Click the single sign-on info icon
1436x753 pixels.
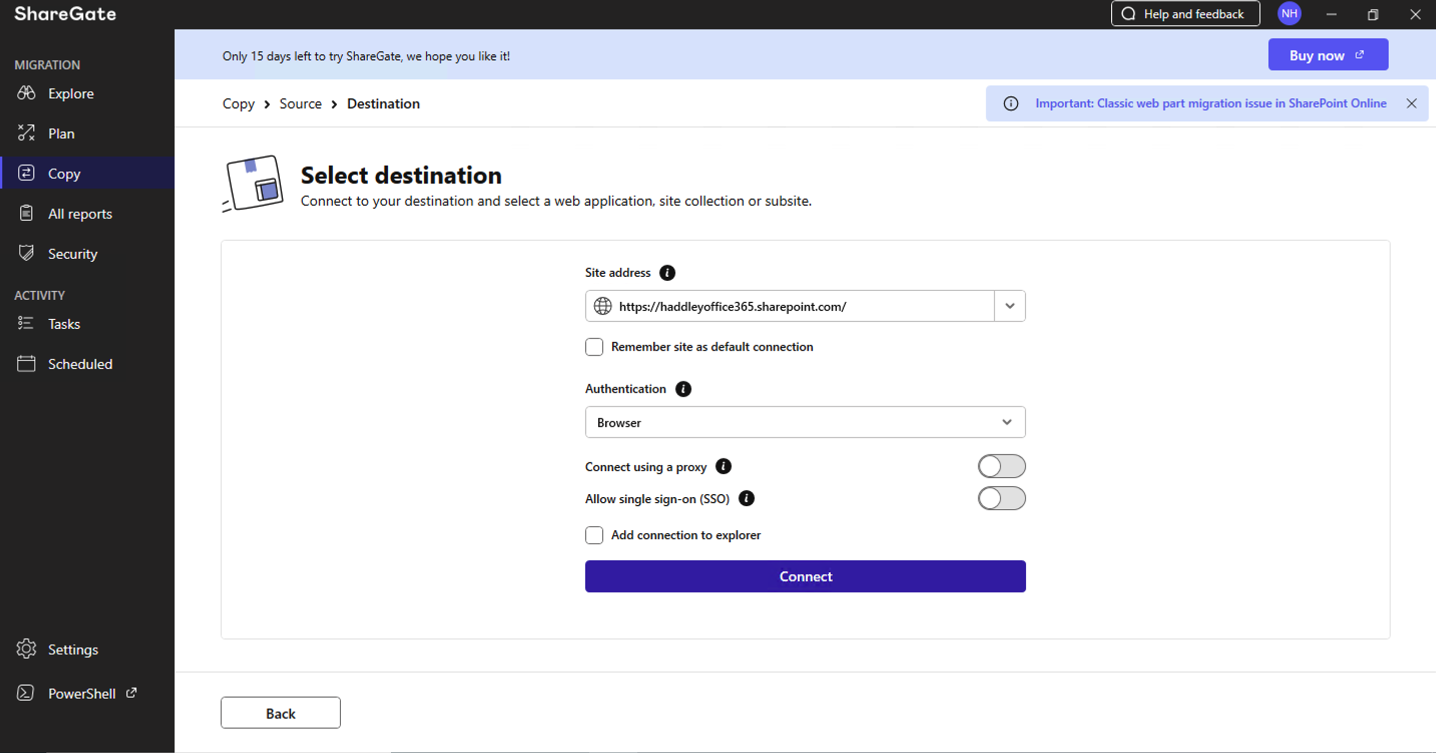tap(746, 498)
